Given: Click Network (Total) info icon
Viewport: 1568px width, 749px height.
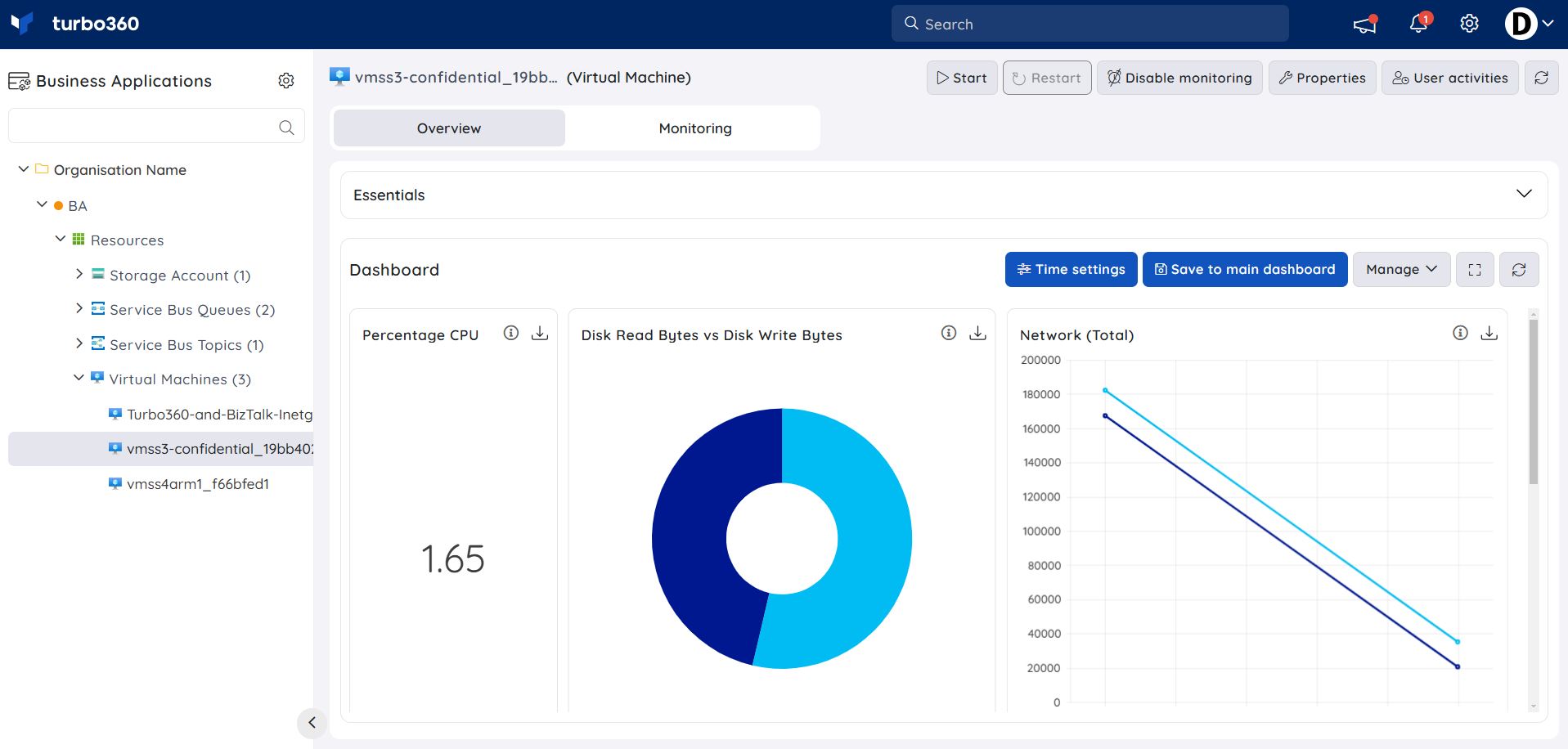Looking at the screenshot, I should (1460, 333).
